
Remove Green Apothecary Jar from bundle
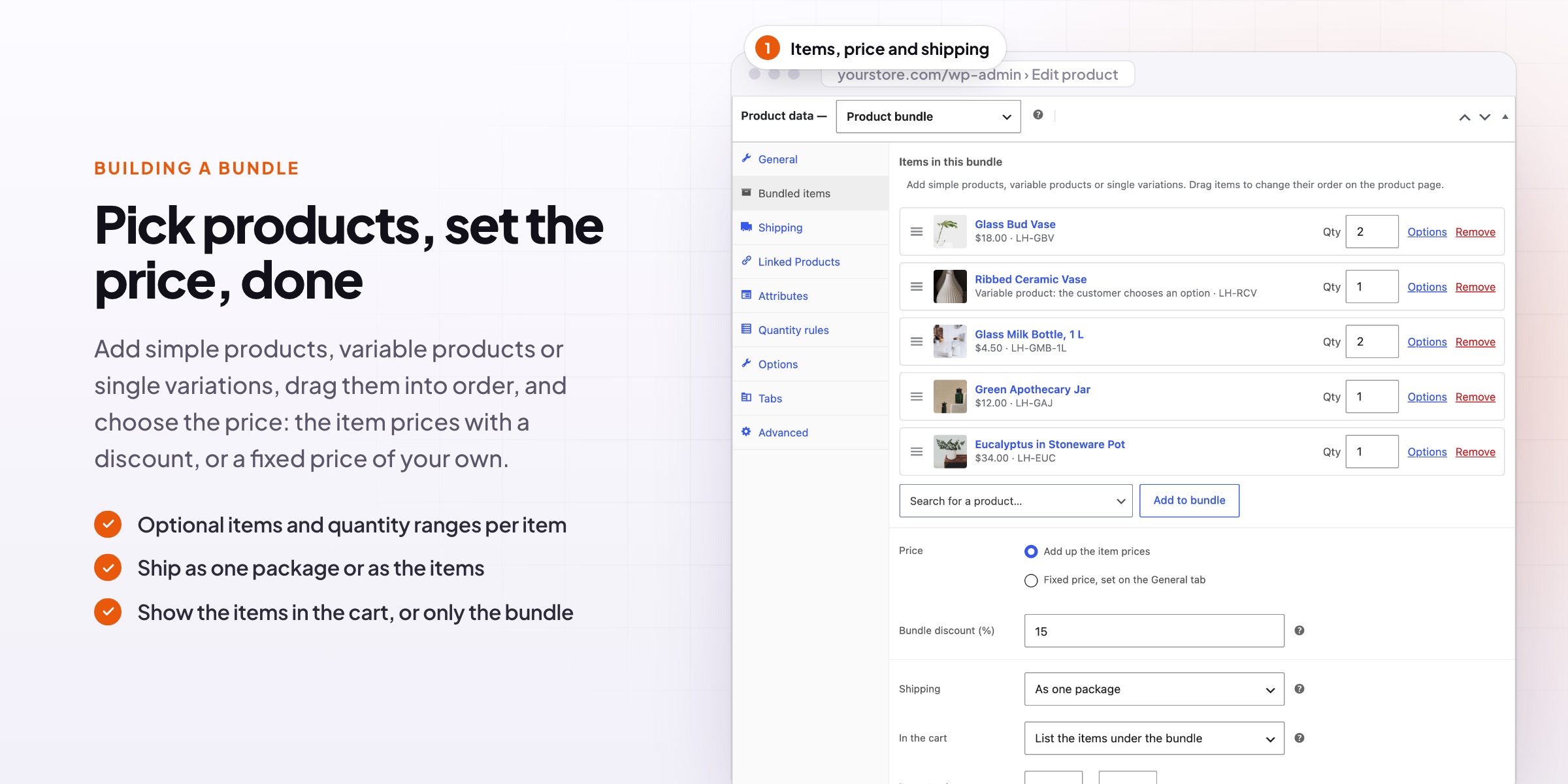[1475, 397]
